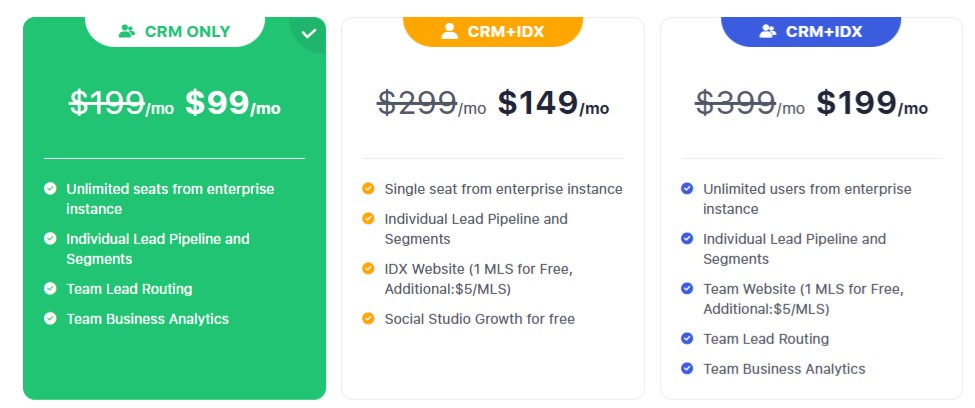The image size is (975, 408).
Task: Click orange check beside Social Studio Growth
Action: (369, 319)
